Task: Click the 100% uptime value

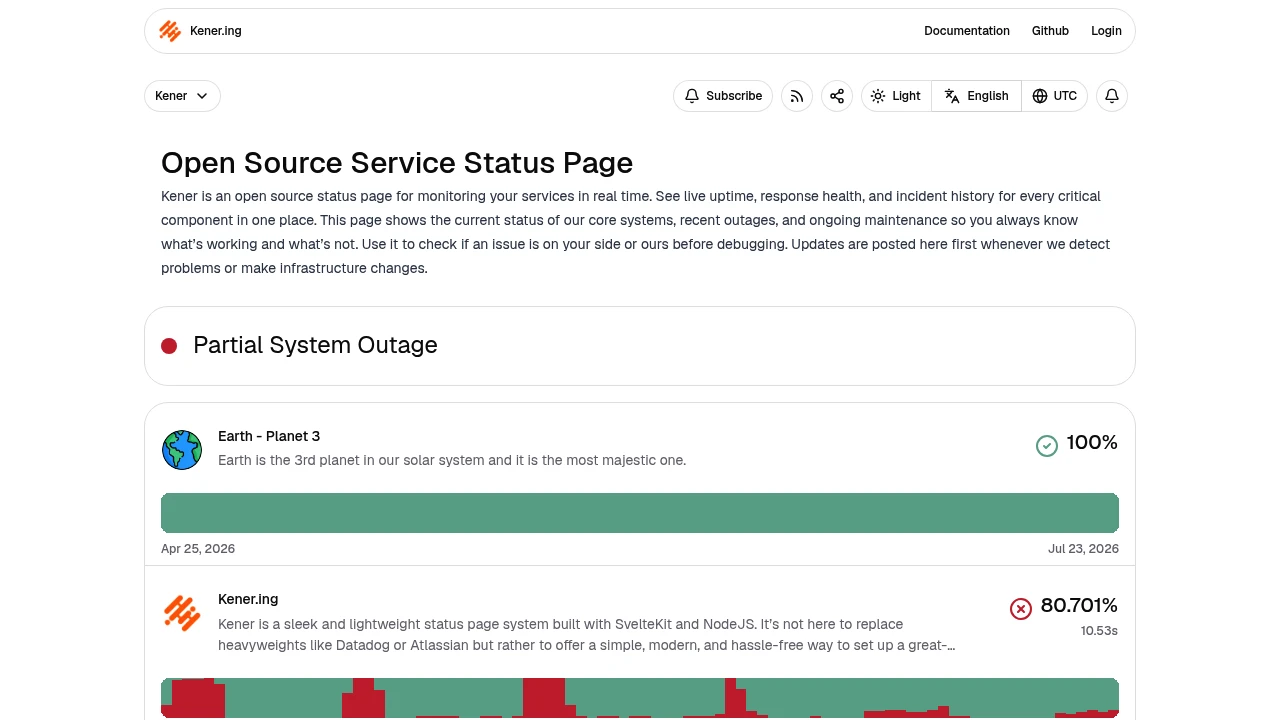Action: pos(1092,443)
